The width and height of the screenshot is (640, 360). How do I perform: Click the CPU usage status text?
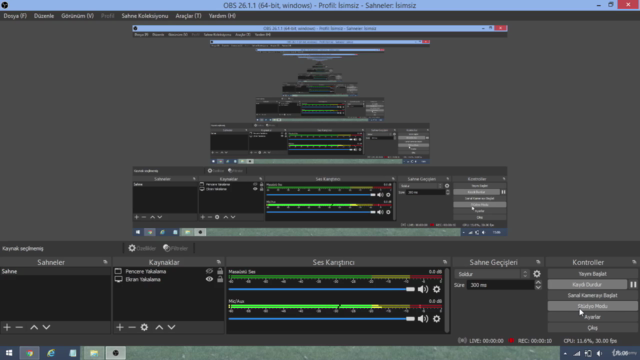click(590, 341)
